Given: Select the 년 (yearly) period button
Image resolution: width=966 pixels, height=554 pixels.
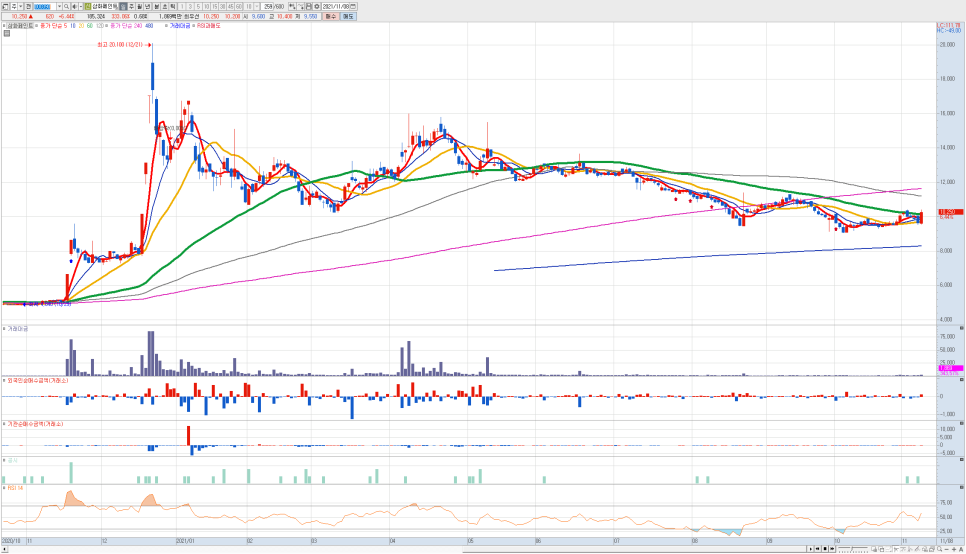Looking at the screenshot, I should [x=148, y=6].
